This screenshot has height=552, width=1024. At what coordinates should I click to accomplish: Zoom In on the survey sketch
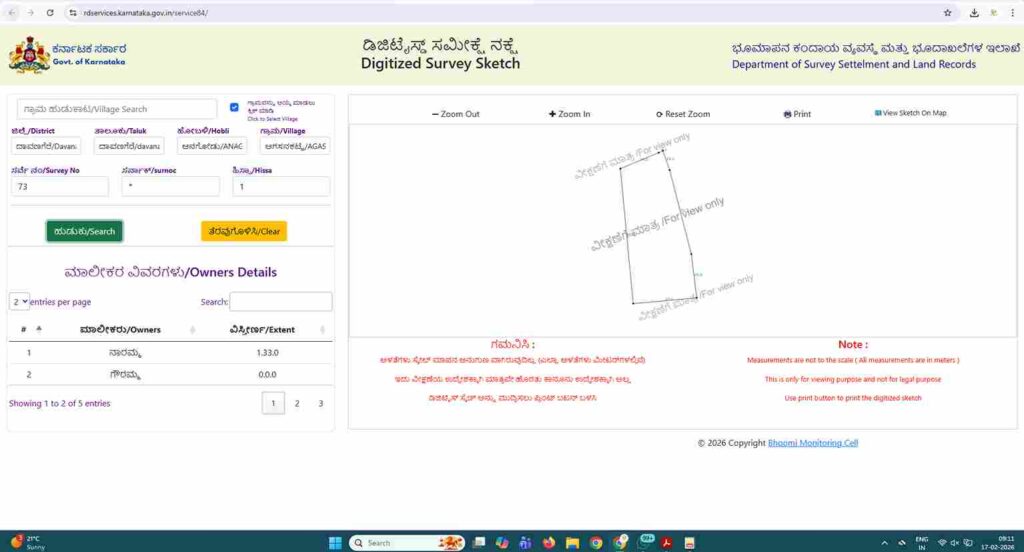coord(570,114)
